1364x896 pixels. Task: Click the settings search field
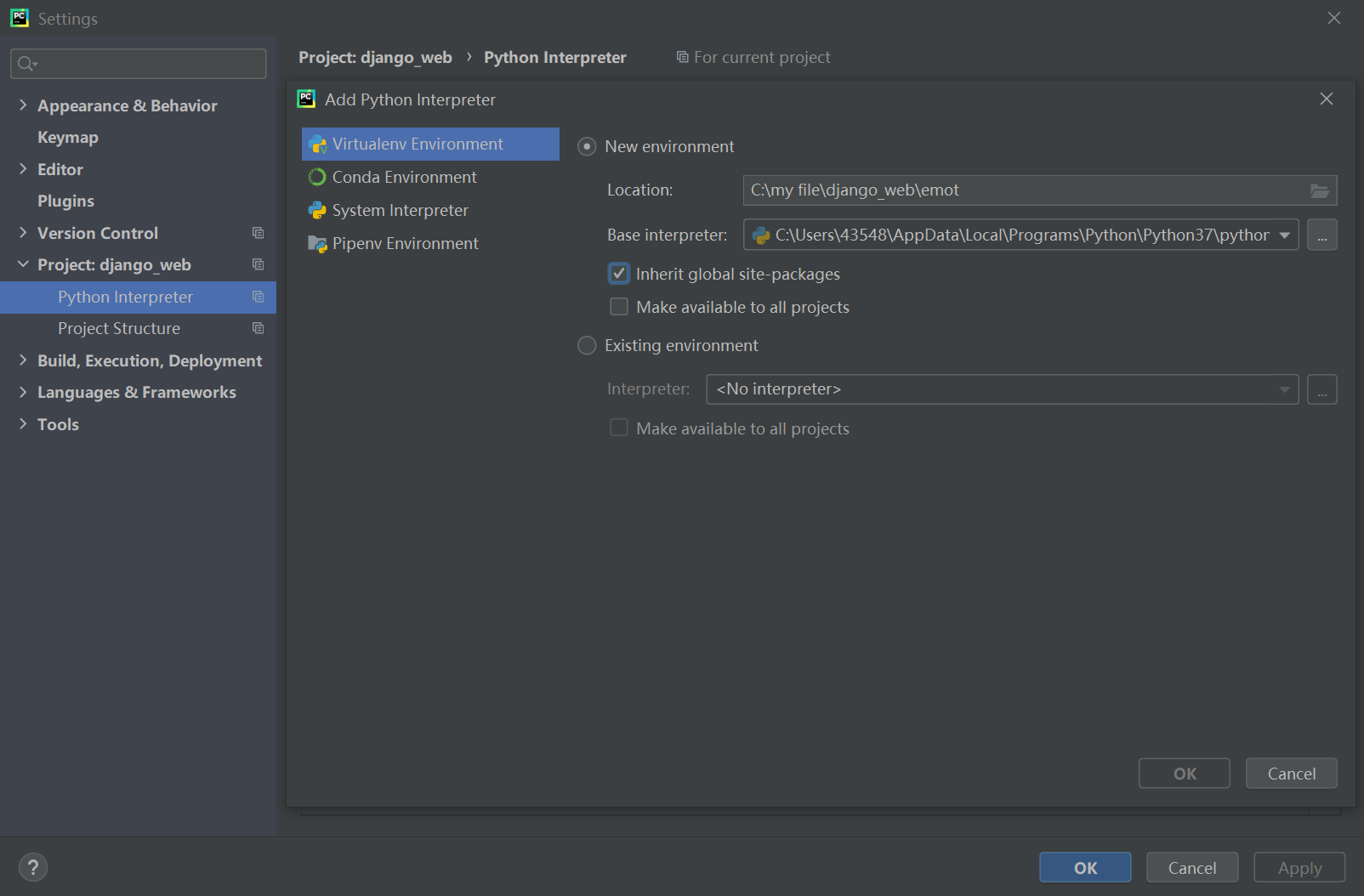click(138, 64)
